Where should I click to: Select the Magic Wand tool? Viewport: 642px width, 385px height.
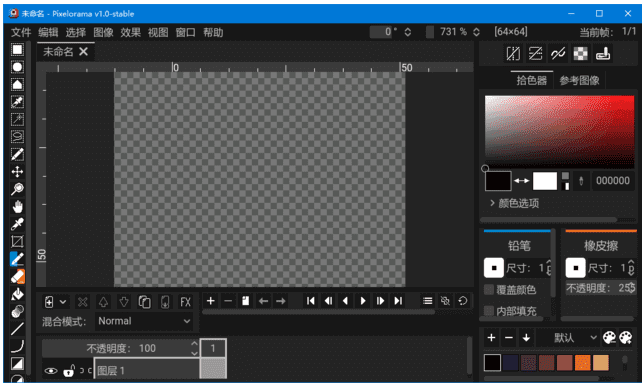tap(17, 119)
